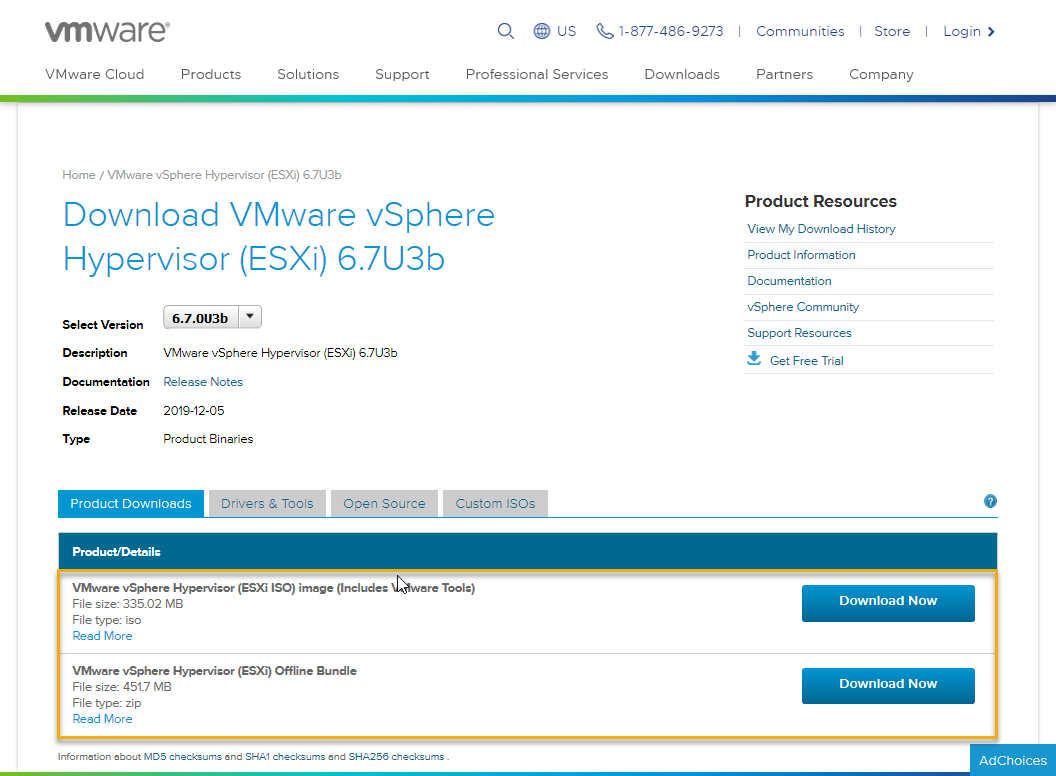
Task: Click Read More under ESXi ISO image
Action: coord(102,636)
